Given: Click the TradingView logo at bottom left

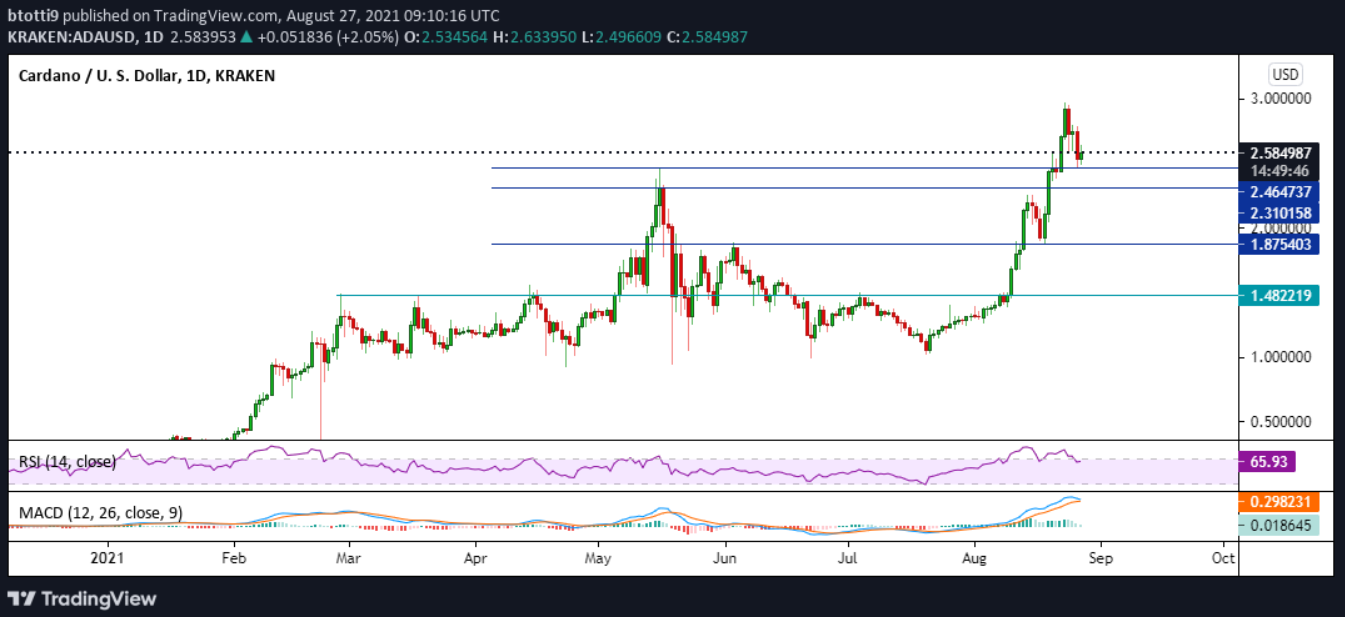Looking at the screenshot, I should pos(83,599).
